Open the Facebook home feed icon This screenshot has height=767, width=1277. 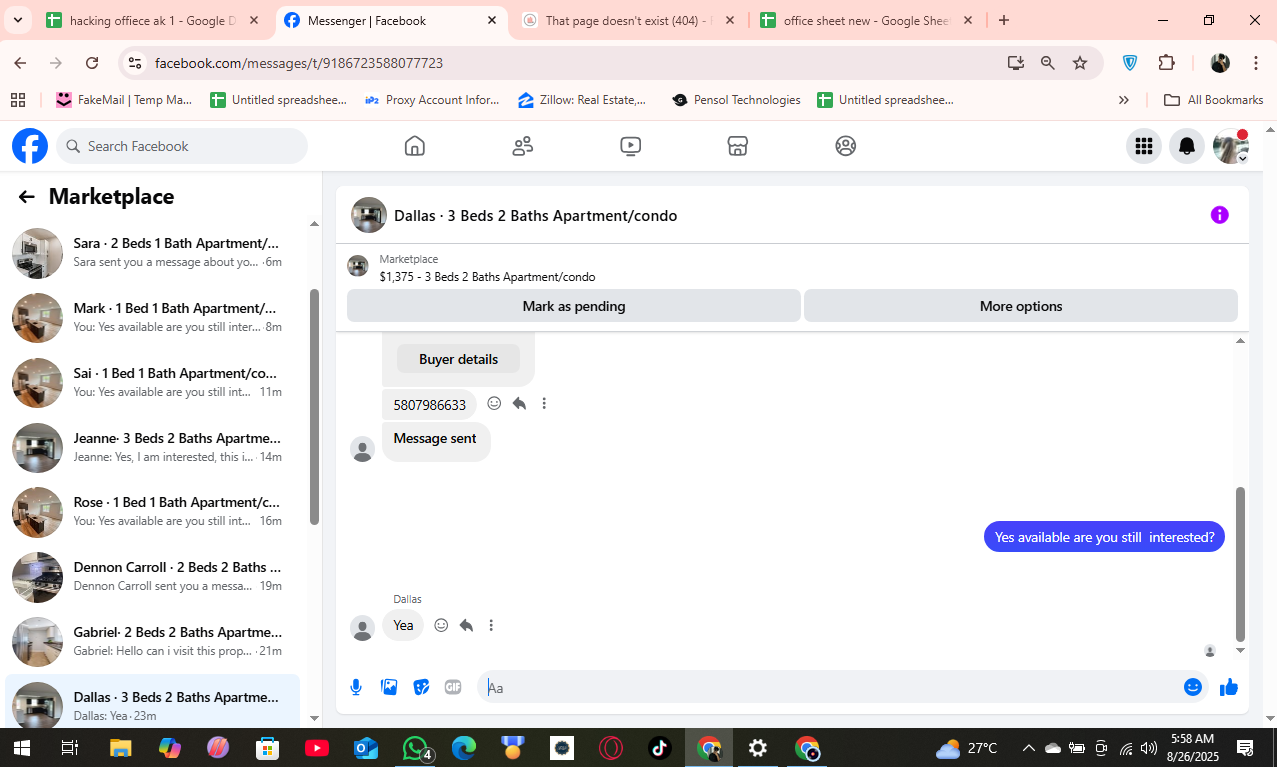point(414,146)
